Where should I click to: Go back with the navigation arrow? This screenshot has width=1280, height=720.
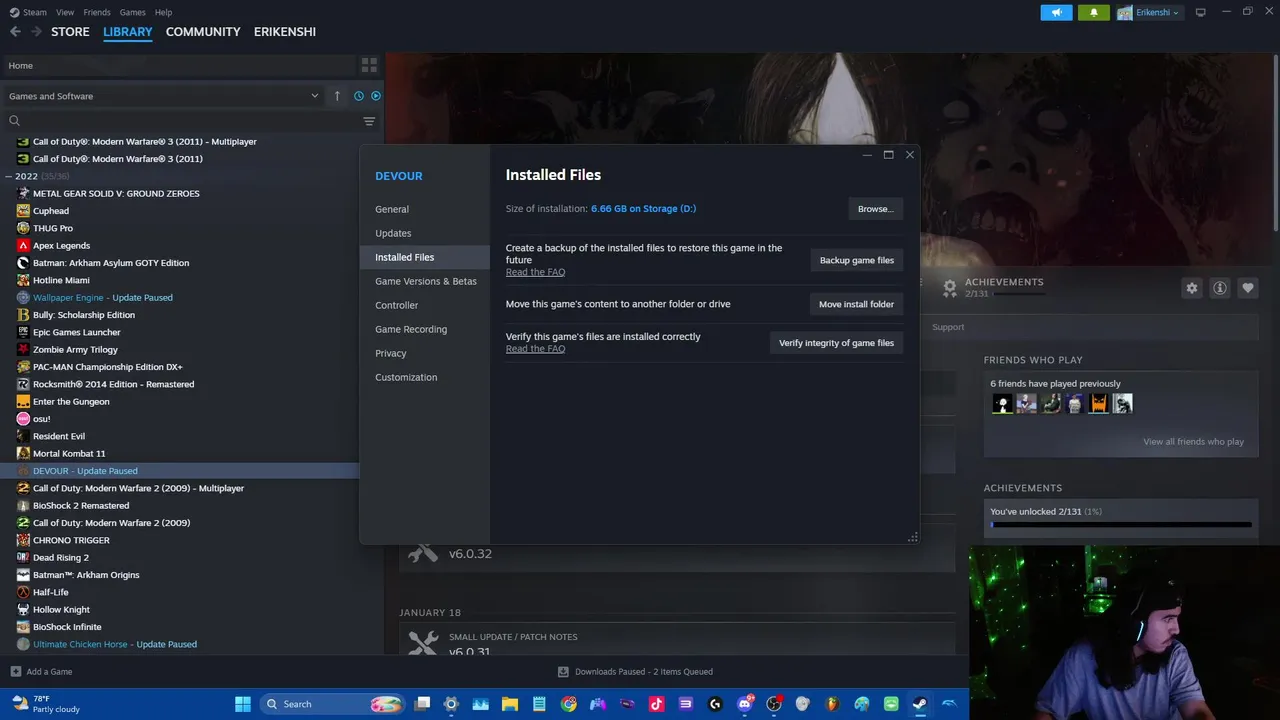15,32
